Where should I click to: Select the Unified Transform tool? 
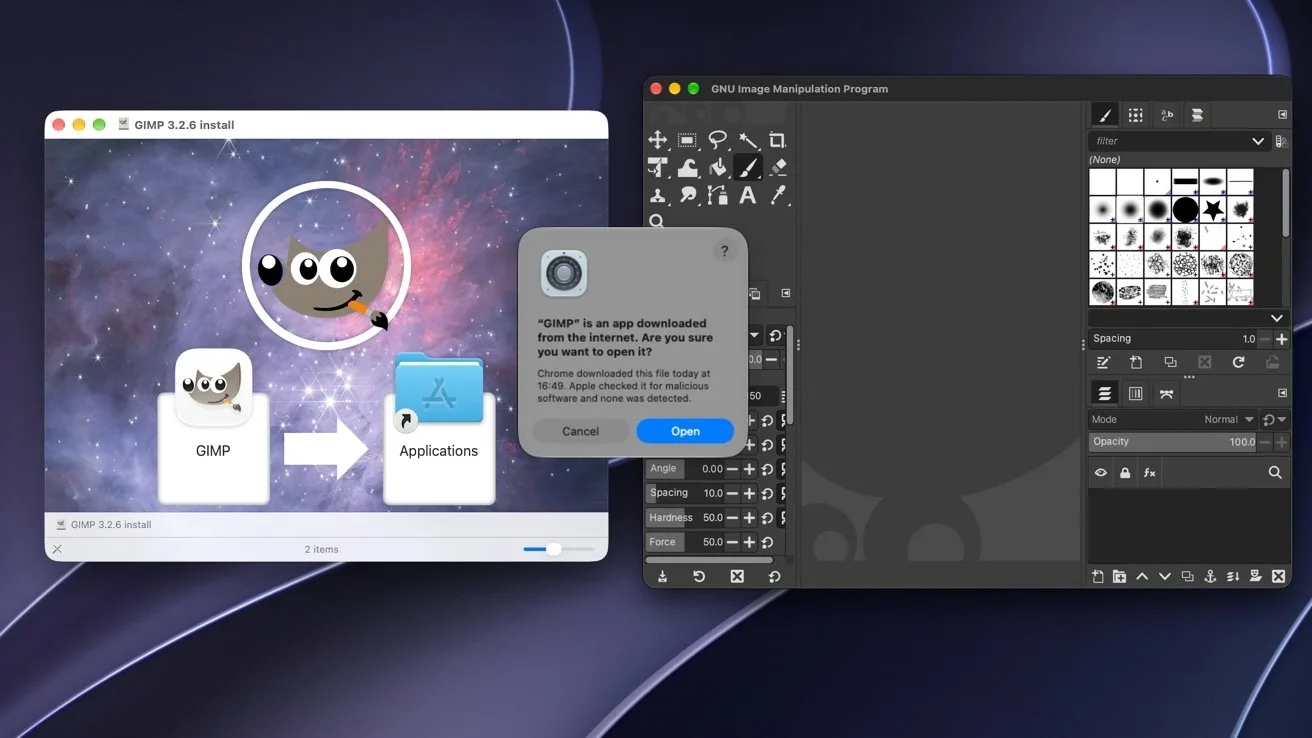tap(658, 167)
